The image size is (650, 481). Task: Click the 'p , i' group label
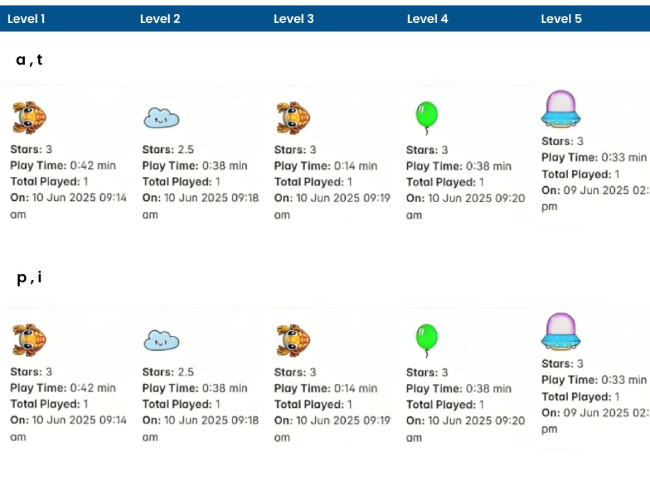point(29,278)
